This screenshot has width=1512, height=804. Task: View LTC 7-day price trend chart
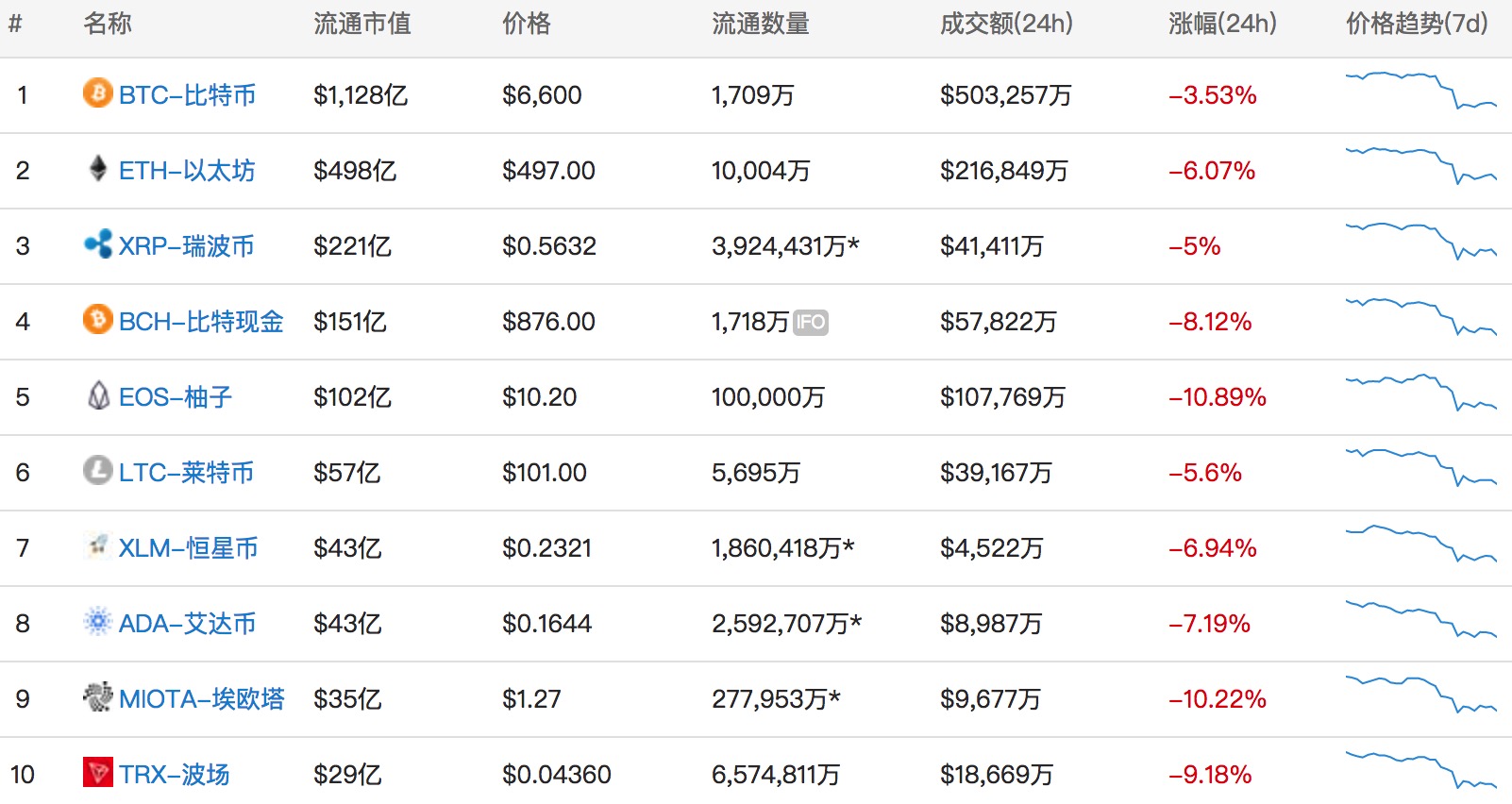pos(1421,467)
